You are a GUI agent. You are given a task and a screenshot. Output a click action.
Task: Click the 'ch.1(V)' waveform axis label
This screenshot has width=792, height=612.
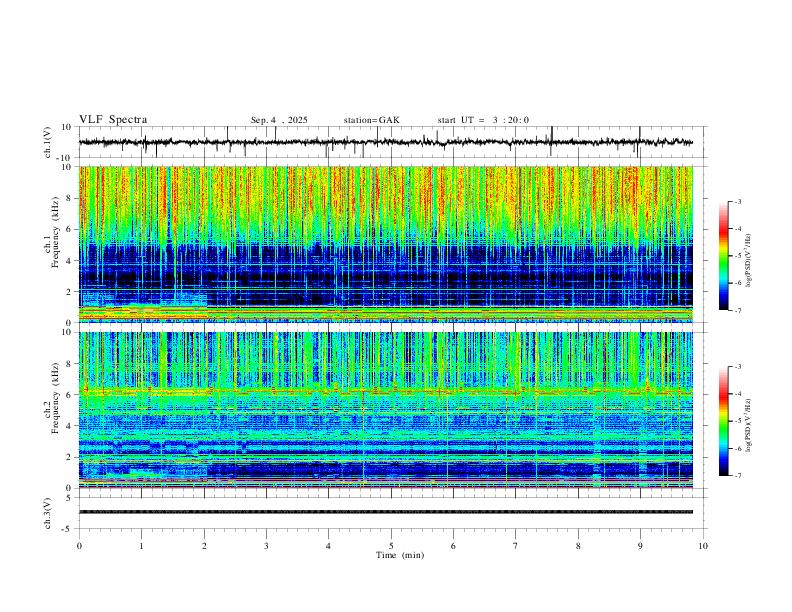[48, 142]
